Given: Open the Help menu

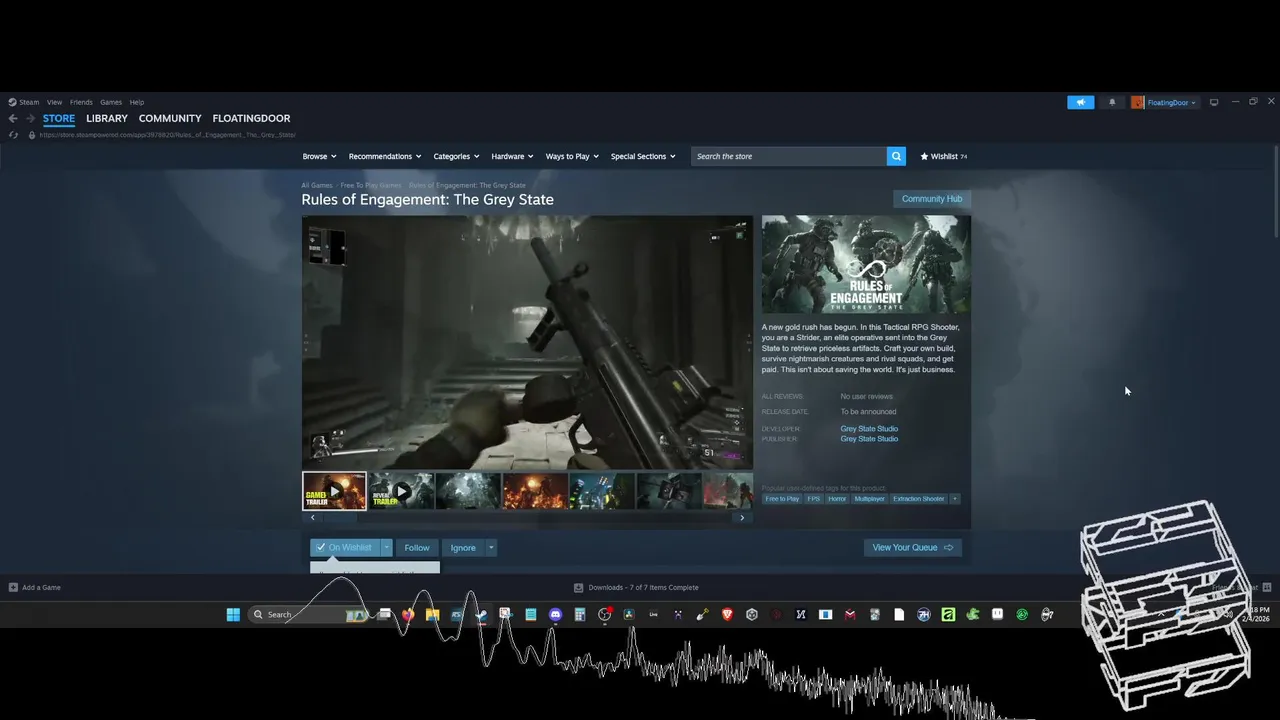Looking at the screenshot, I should 136,102.
